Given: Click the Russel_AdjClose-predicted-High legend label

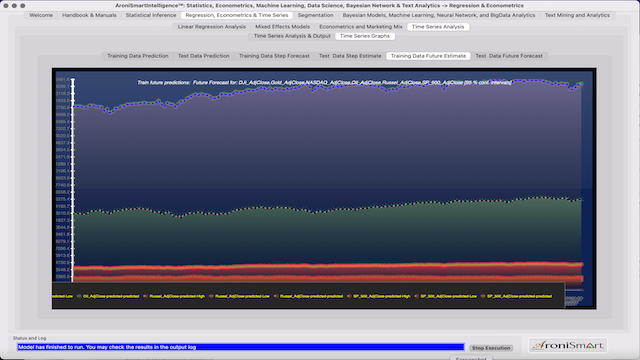Looking at the screenshot, I should pyautogui.click(x=177, y=296).
